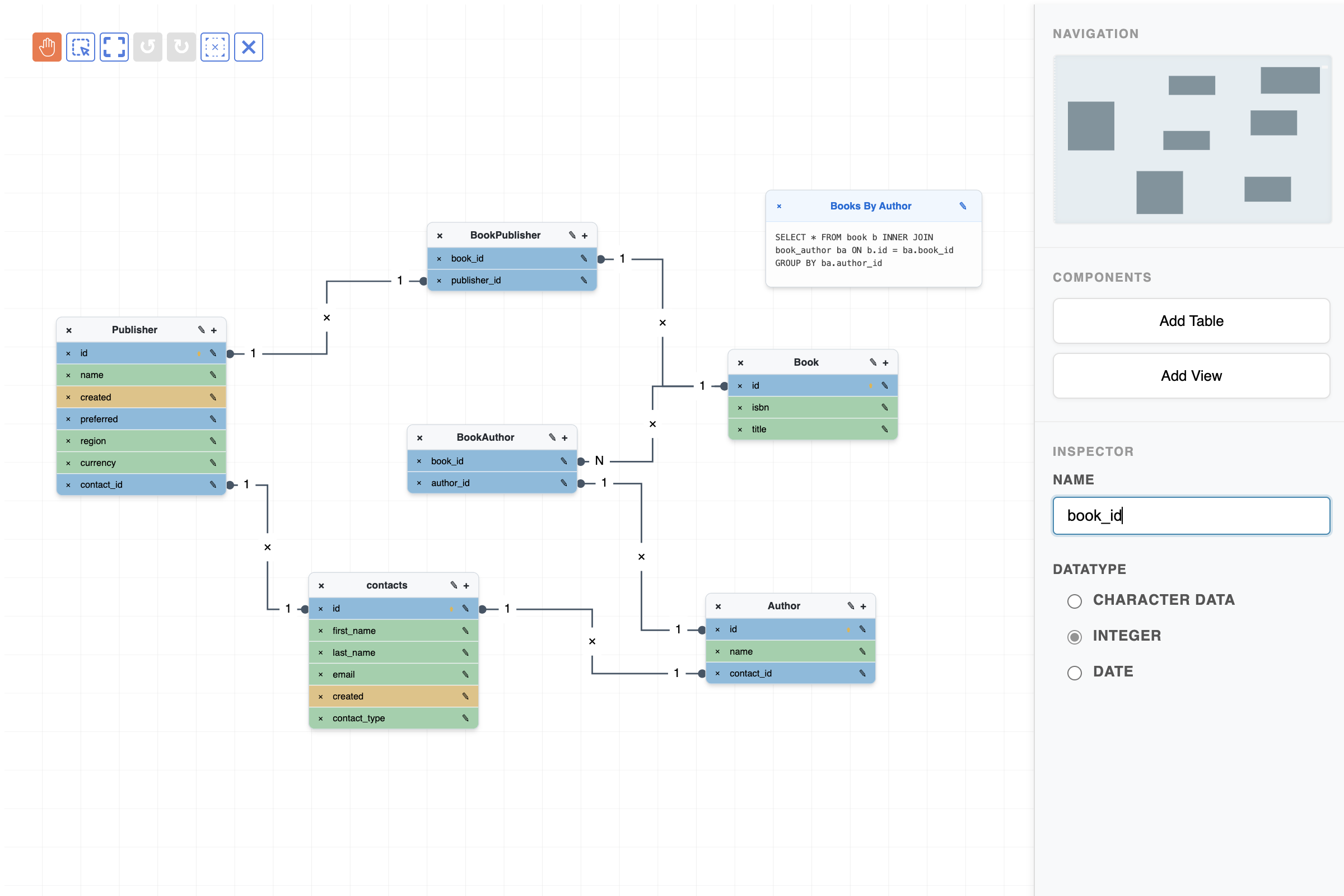
Task: Delete the Author table with its X
Action: pos(718,606)
